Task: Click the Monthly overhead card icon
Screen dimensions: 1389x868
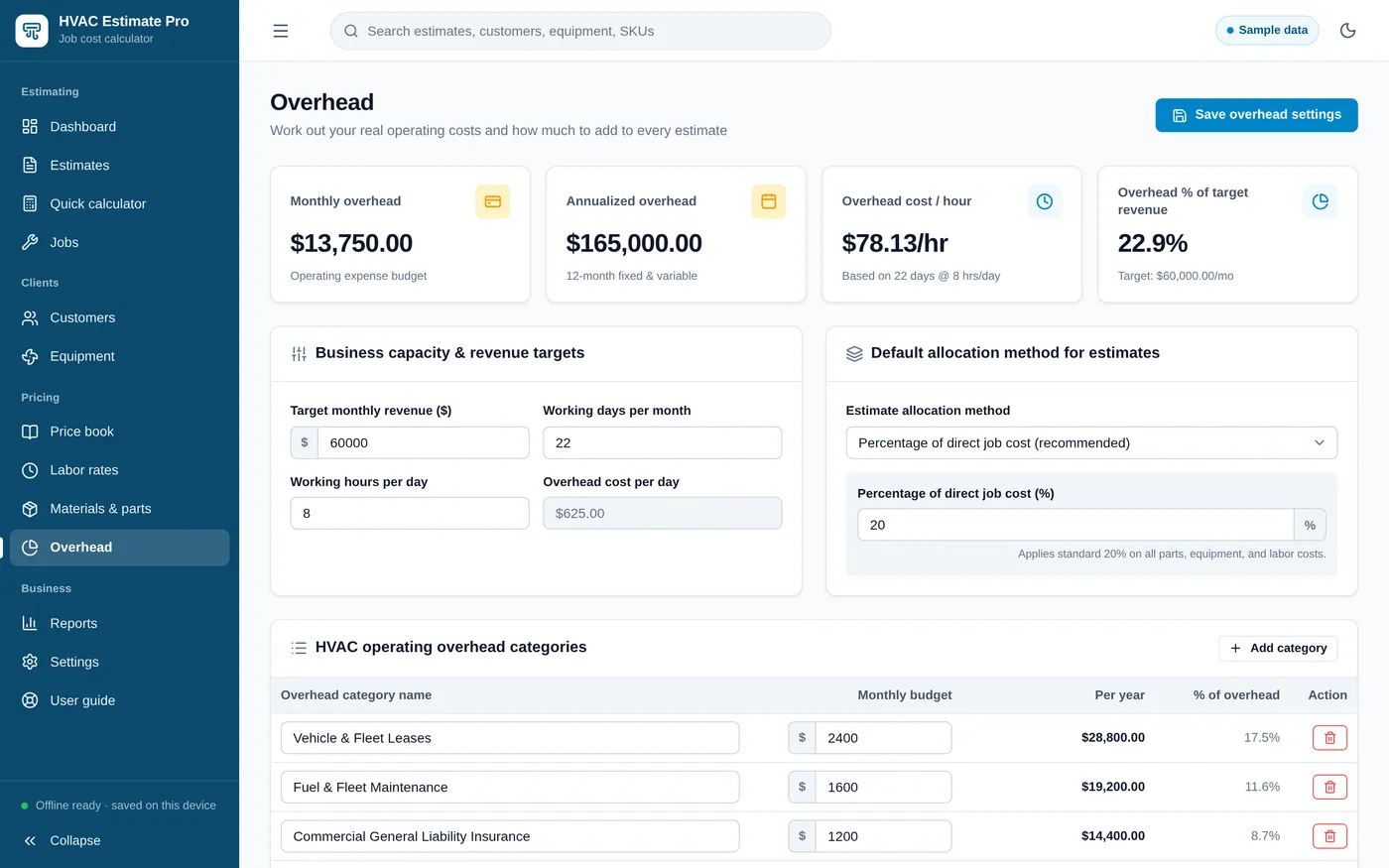Action: coord(493,201)
